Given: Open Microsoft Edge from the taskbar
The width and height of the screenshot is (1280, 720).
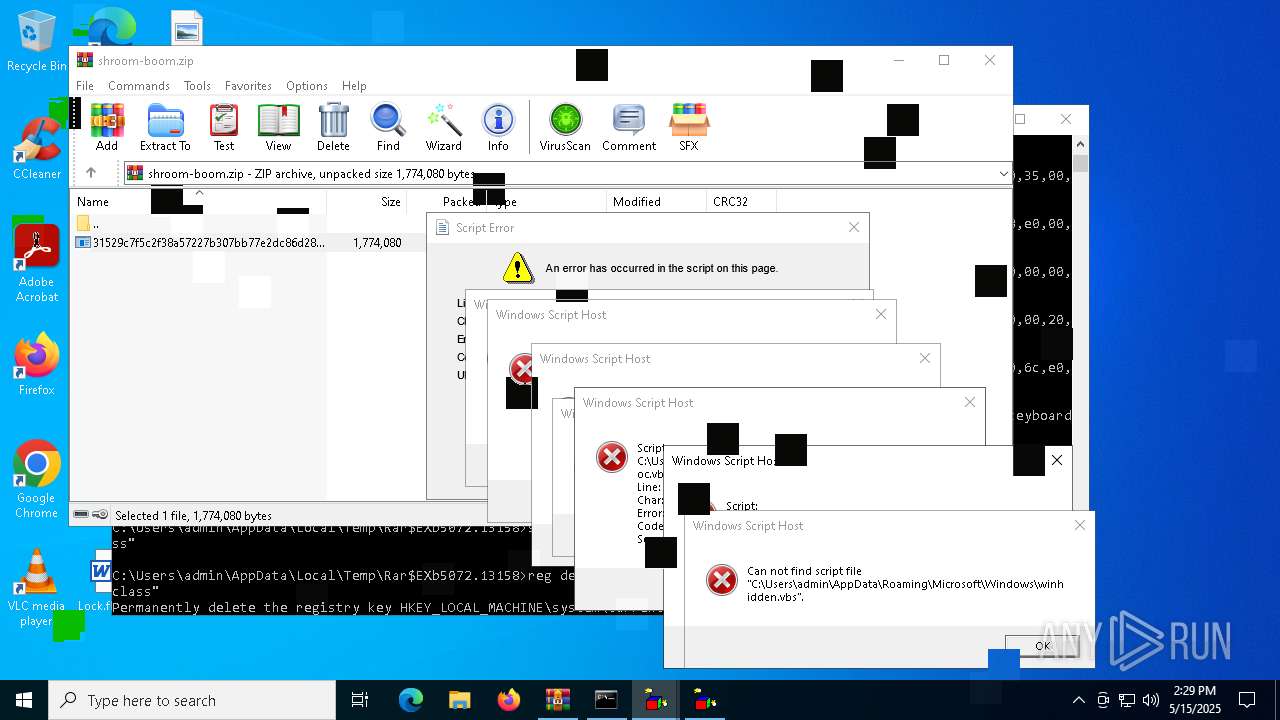Looking at the screenshot, I should tap(411, 700).
